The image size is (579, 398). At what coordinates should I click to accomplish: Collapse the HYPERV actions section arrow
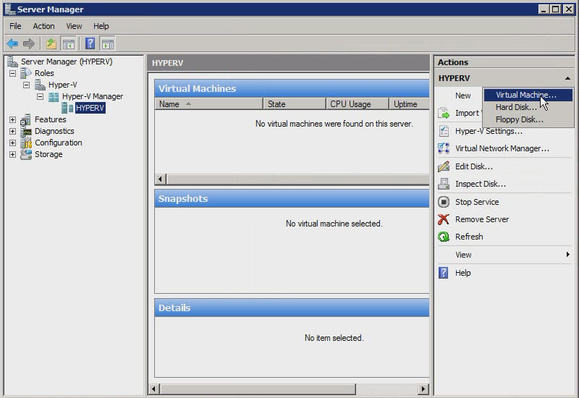tap(568, 78)
